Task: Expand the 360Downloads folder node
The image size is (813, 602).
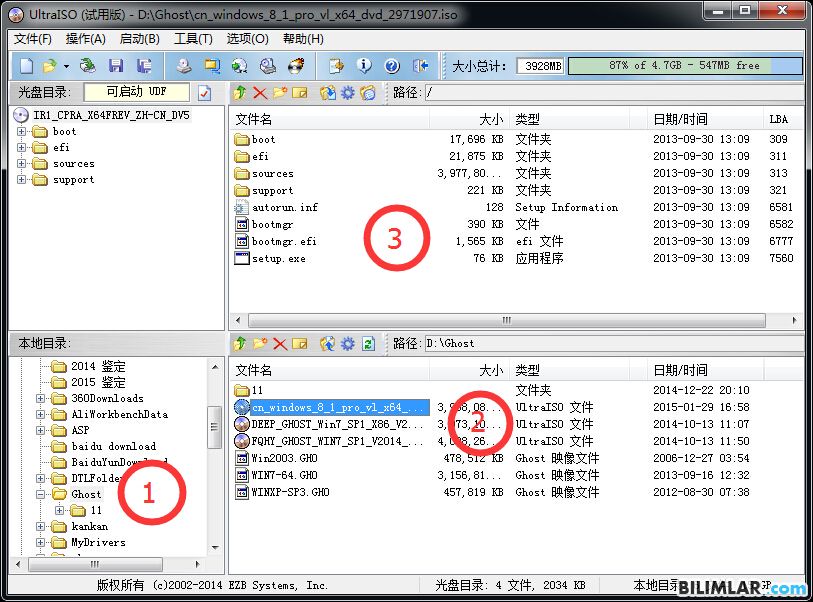Action: click(40, 399)
